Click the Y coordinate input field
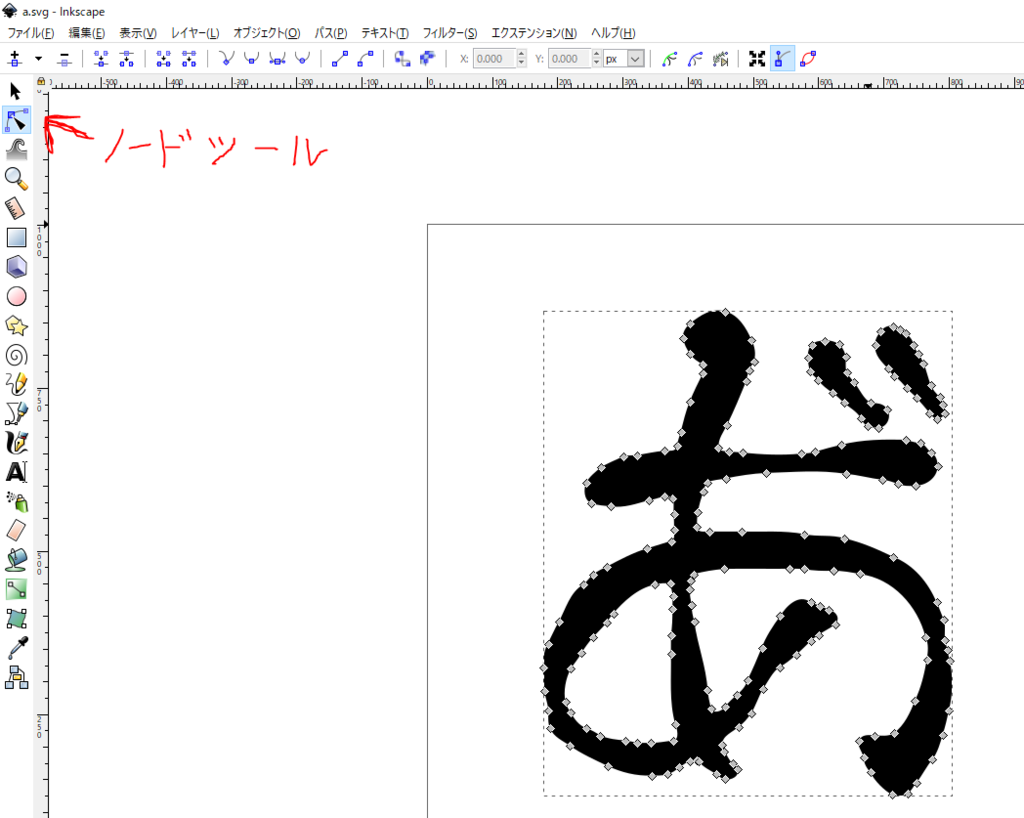1024x818 pixels. point(569,59)
